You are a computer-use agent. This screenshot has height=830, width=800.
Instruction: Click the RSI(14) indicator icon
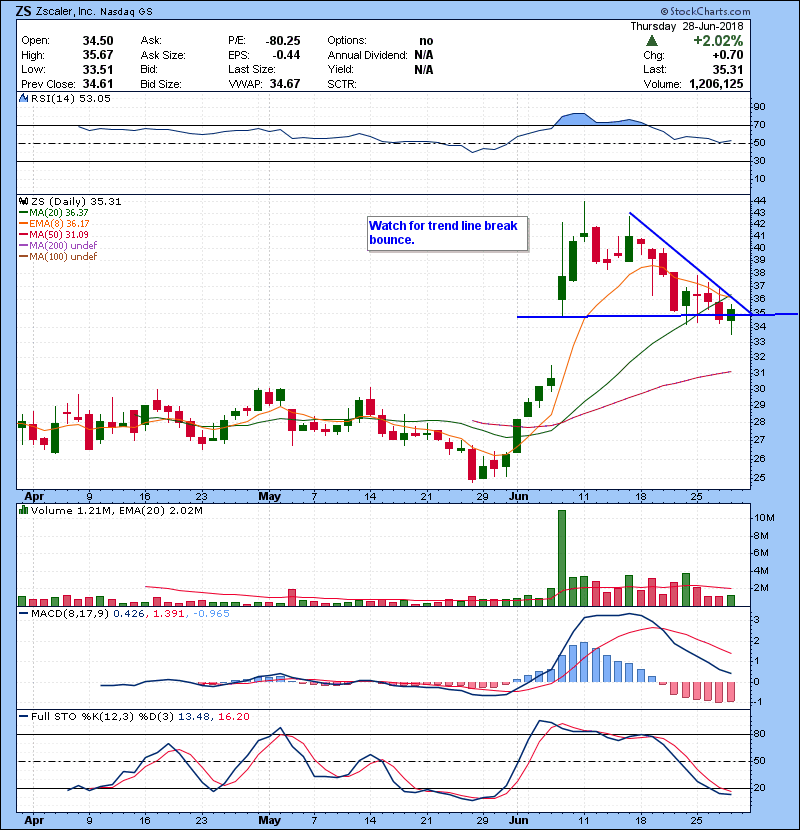click(23, 98)
